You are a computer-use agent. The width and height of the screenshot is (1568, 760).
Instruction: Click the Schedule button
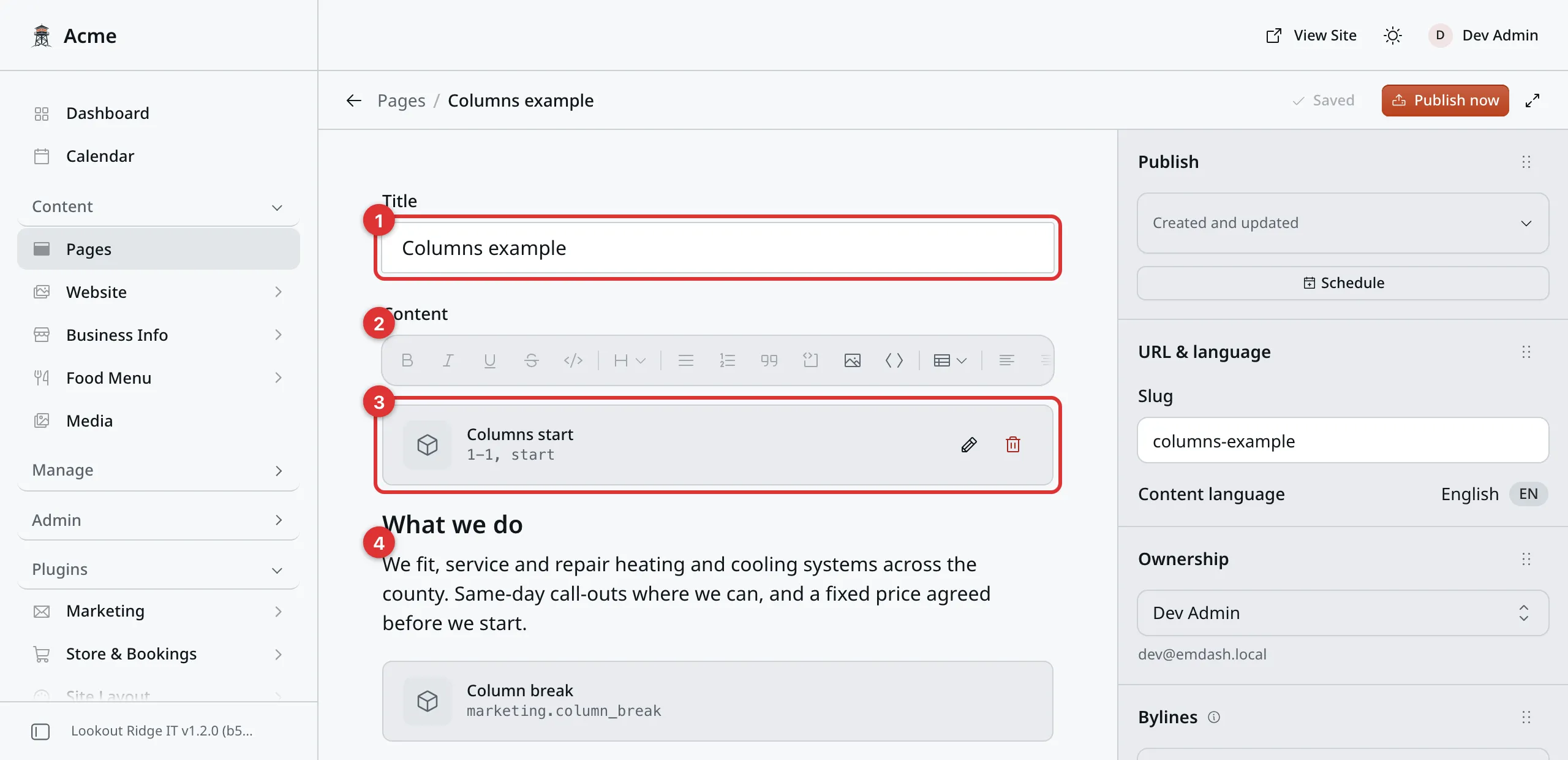coord(1343,283)
